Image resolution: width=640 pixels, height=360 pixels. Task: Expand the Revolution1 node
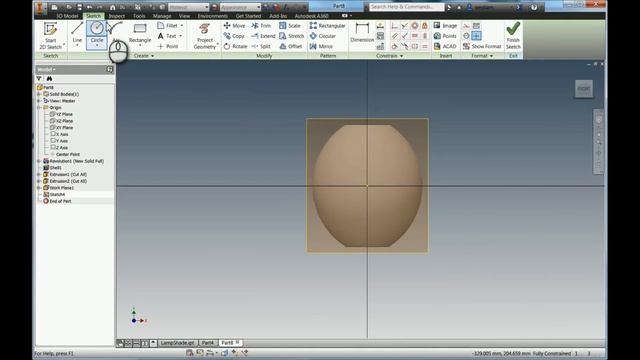coord(39,161)
